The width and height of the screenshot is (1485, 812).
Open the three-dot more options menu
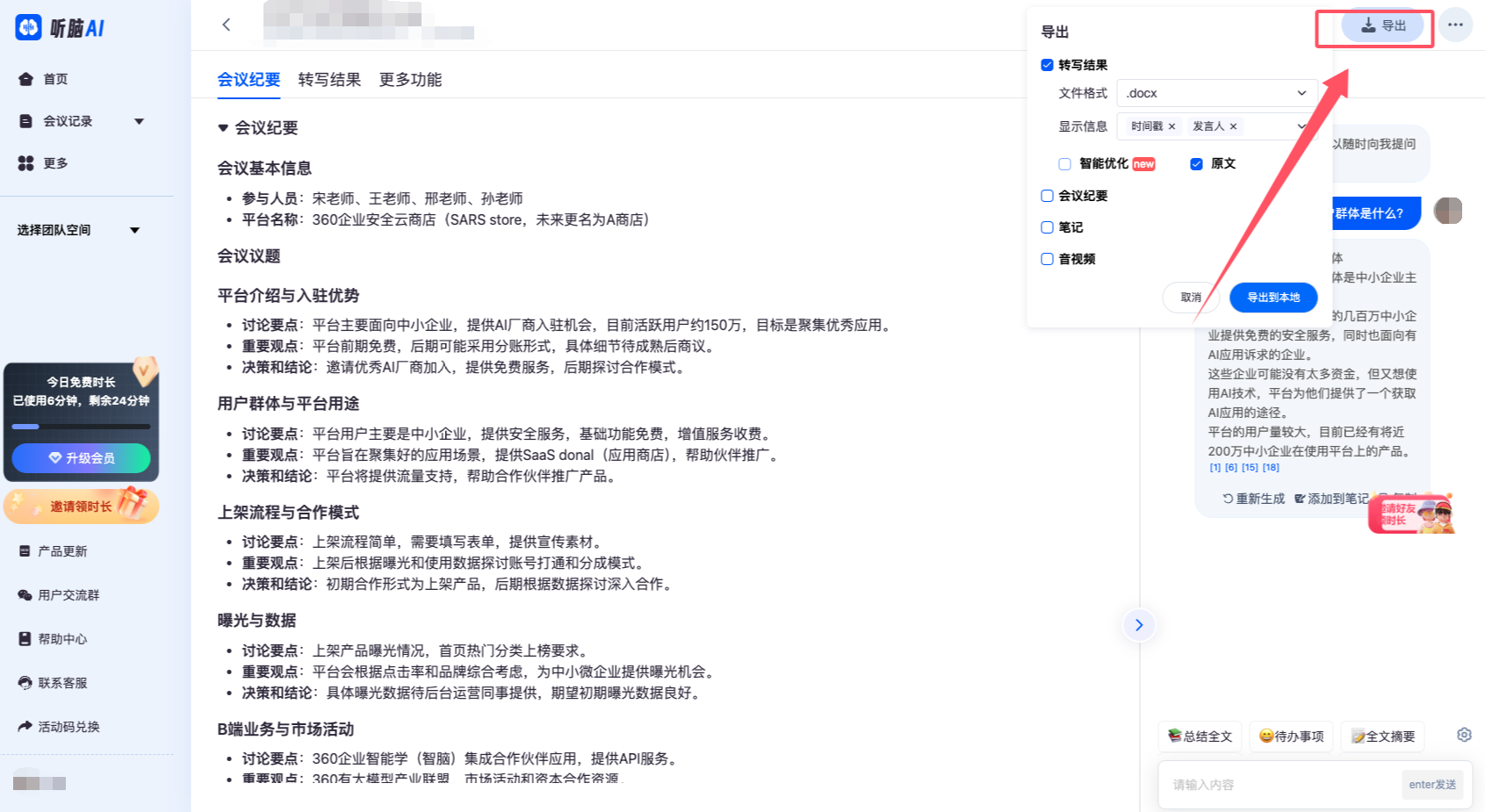1455,25
